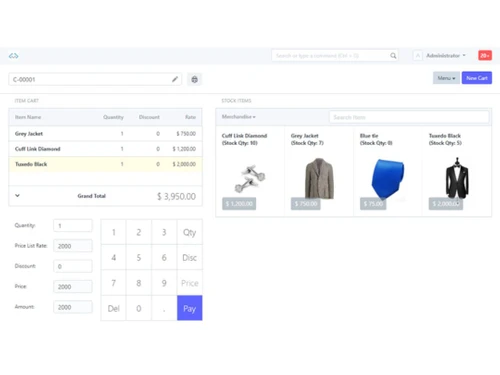The height and width of the screenshot is (375, 500).
Task: Click the Price input field
Action: tap(73, 287)
